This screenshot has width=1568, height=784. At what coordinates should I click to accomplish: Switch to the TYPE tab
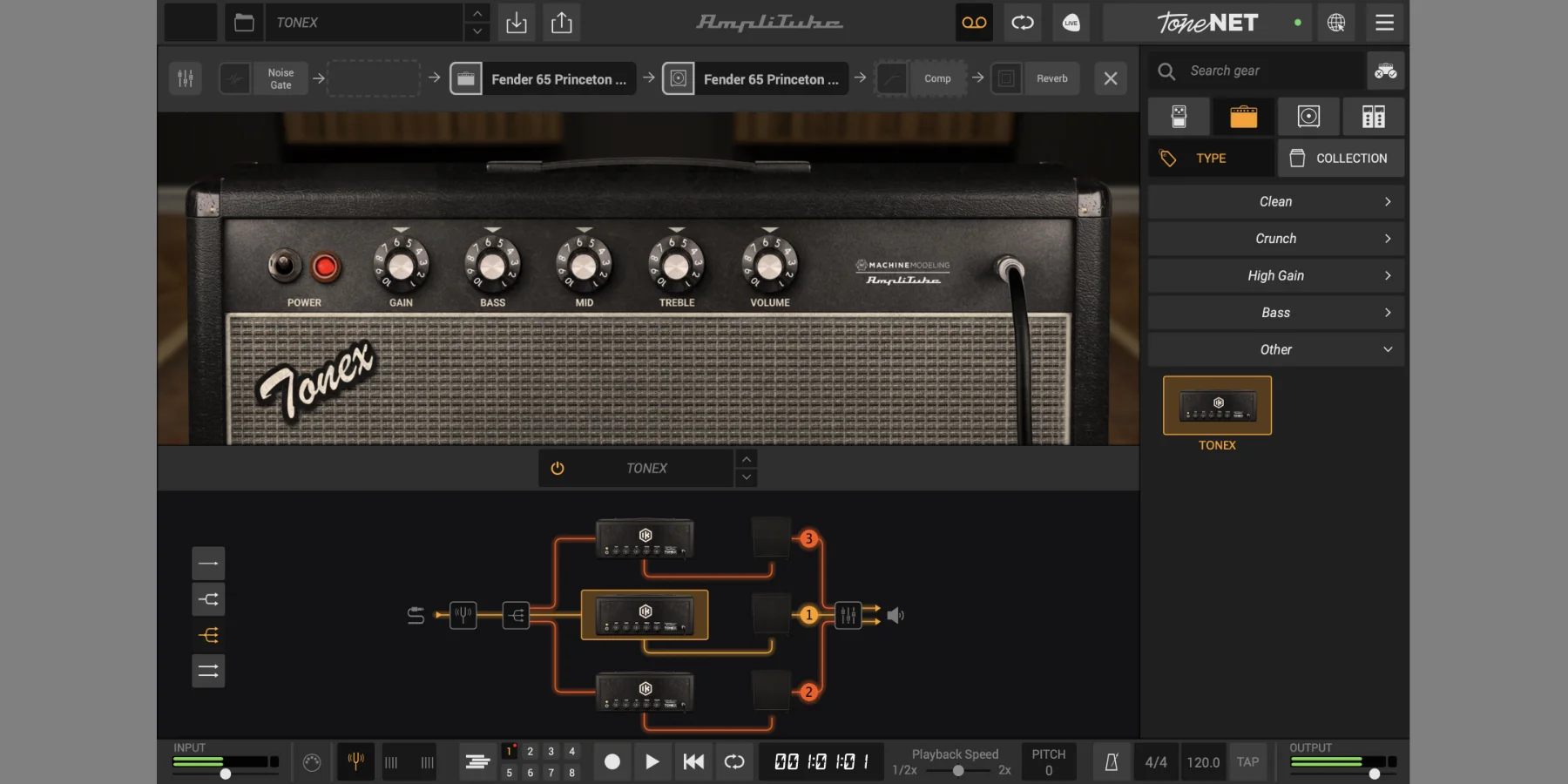pos(1210,159)
